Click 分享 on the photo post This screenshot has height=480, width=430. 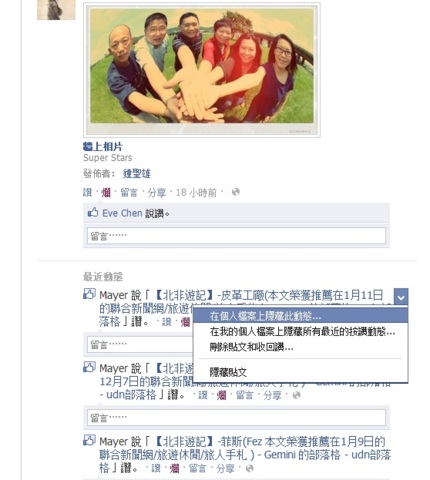pyautogui.click(x=157, y=193)
